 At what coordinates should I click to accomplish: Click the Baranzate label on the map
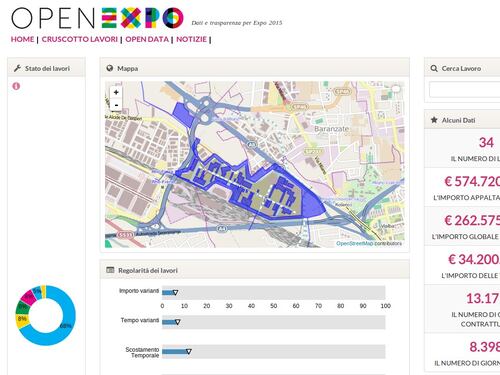[x=331, y=128]
